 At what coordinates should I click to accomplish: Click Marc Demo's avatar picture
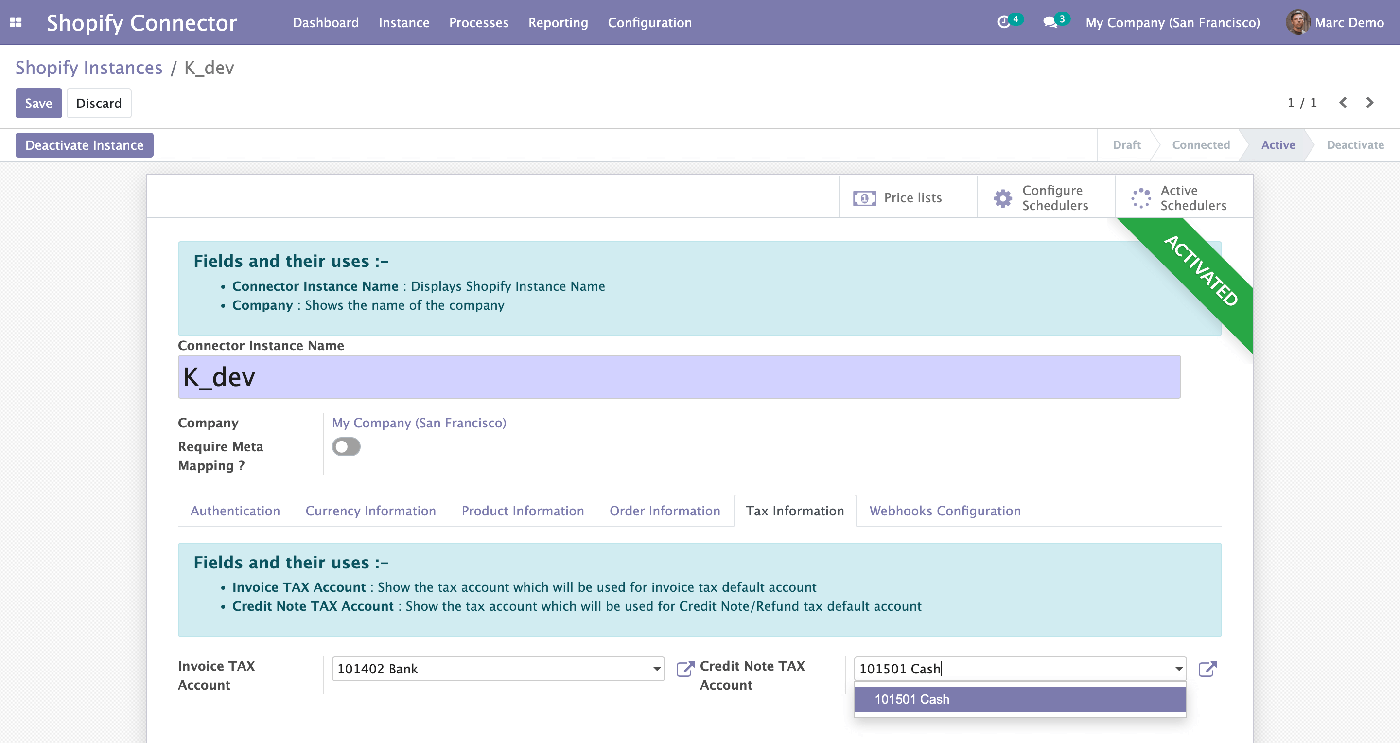click(1298, 22)
